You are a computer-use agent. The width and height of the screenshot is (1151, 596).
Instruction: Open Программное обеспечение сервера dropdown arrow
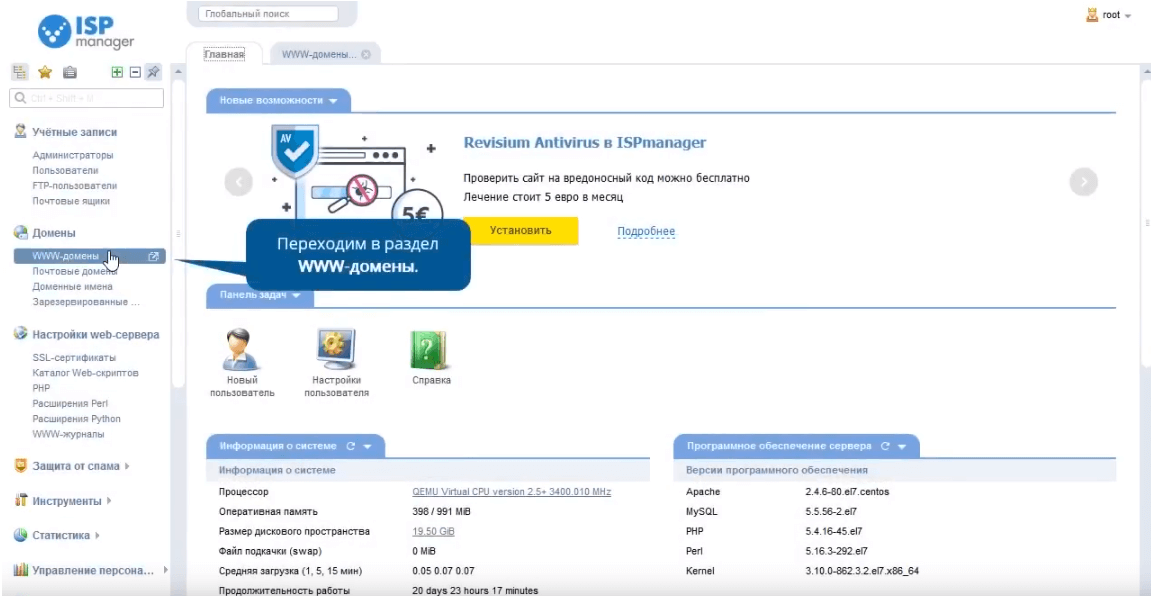pos(902,446)
